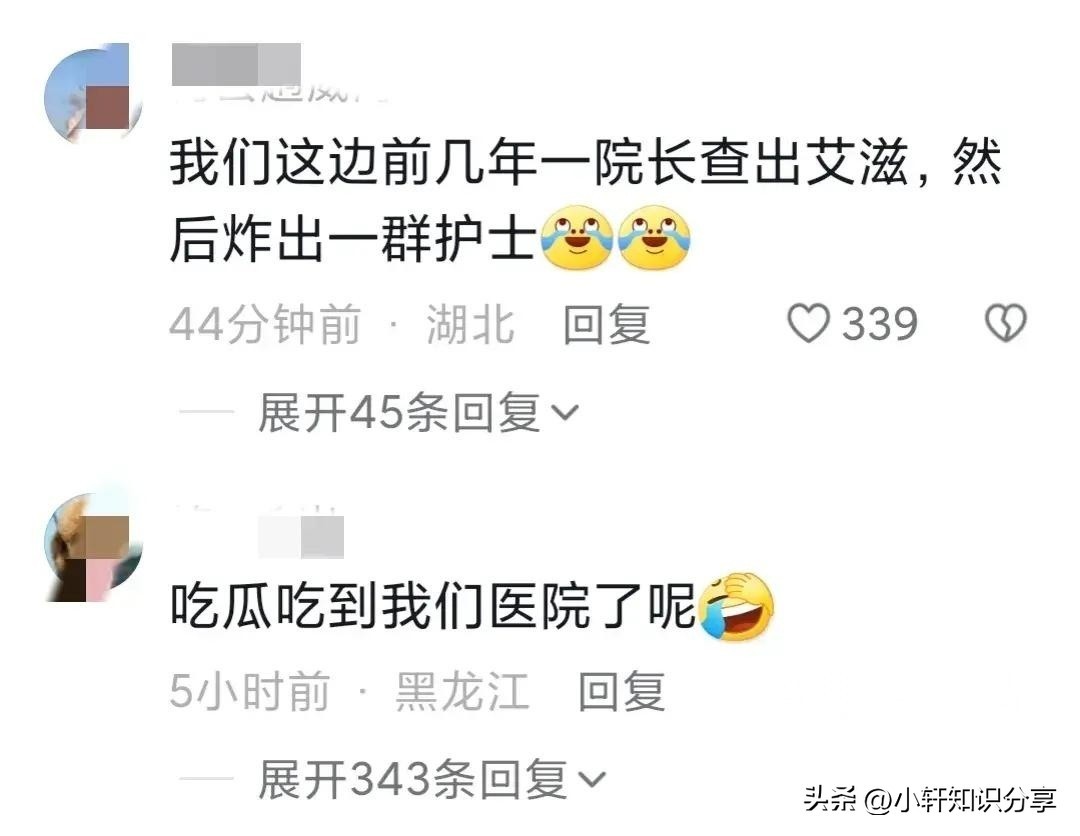The image size is (1080, 836).
Task: Tap the first crying-smile emoji in comment
Action: (577, 238)
